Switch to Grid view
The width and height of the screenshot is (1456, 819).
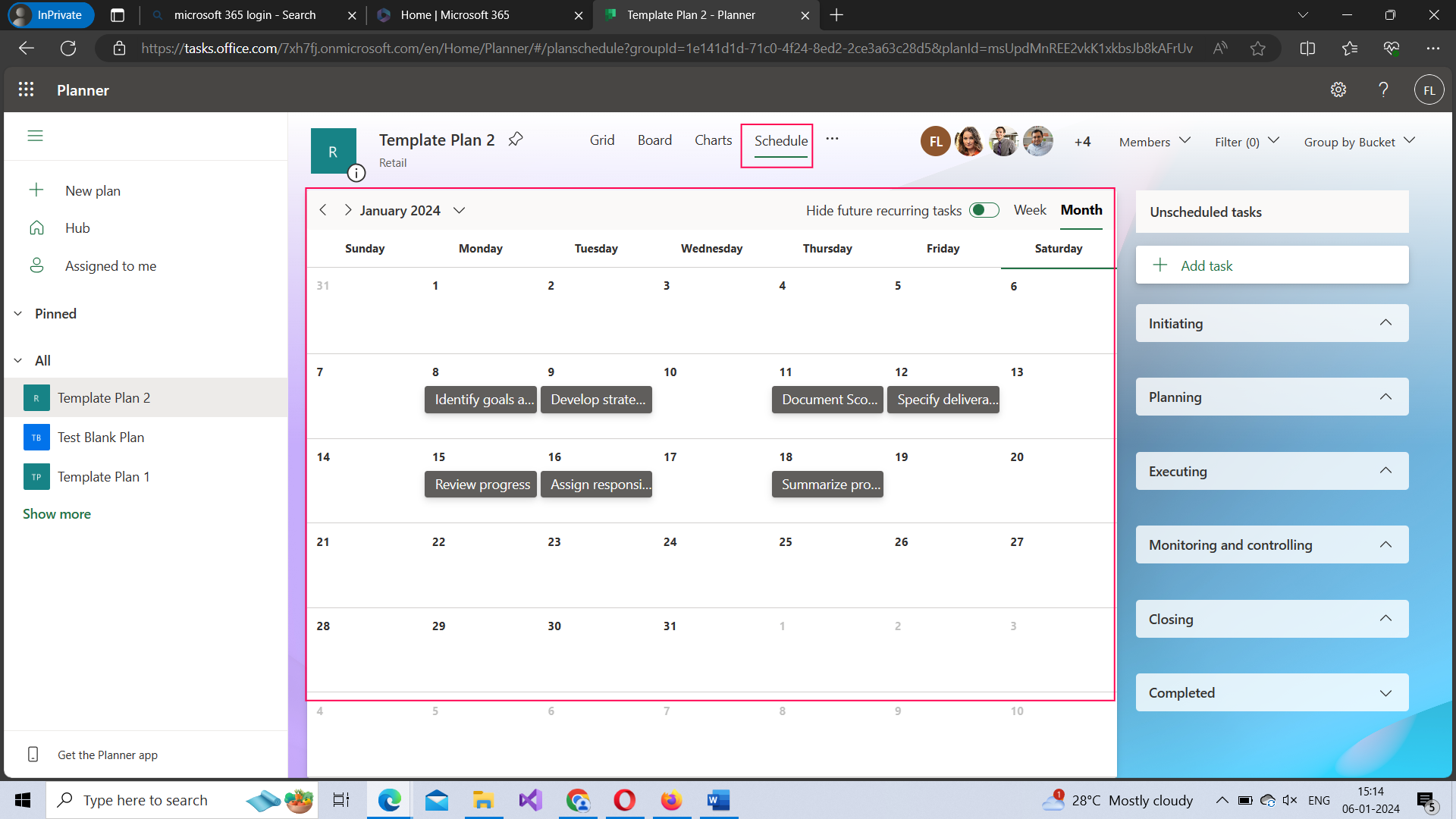coord(602,140)
